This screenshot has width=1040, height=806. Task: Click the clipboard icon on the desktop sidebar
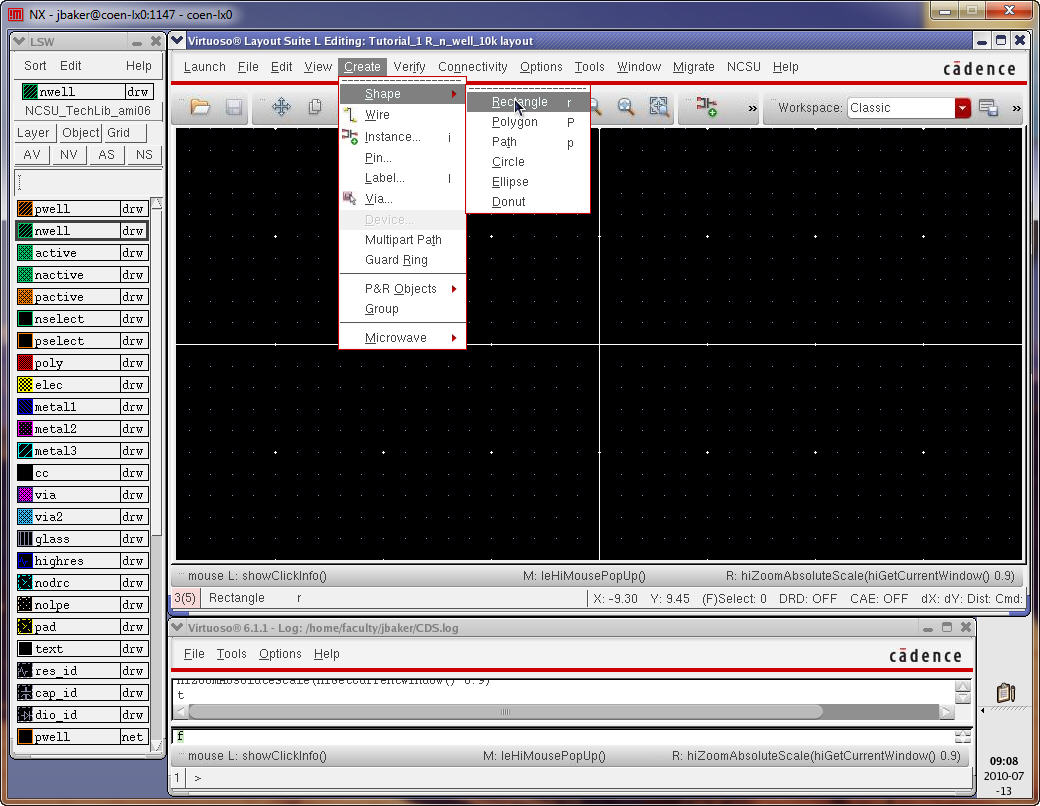(x=1006, y=692)
